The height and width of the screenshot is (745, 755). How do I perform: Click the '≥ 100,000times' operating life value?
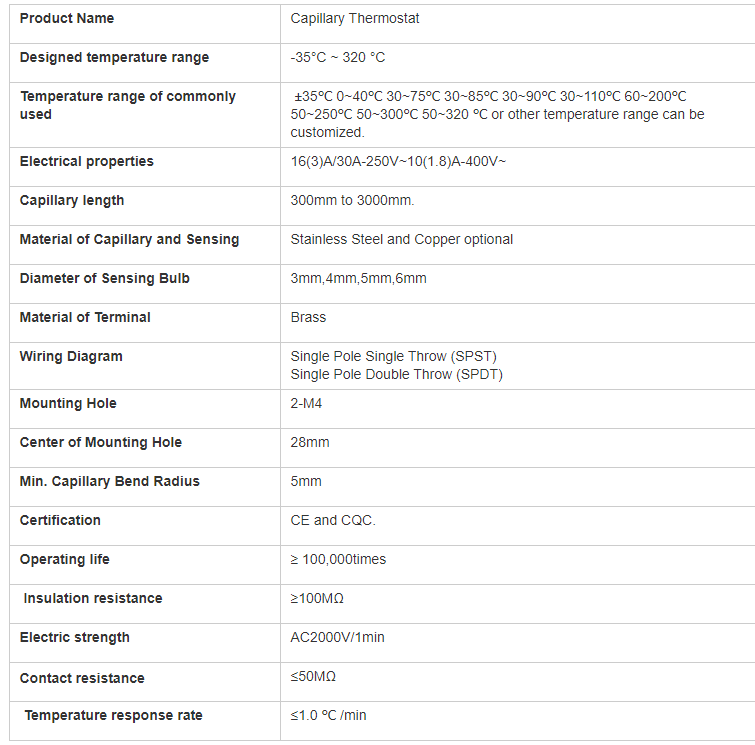pos(338,559)
